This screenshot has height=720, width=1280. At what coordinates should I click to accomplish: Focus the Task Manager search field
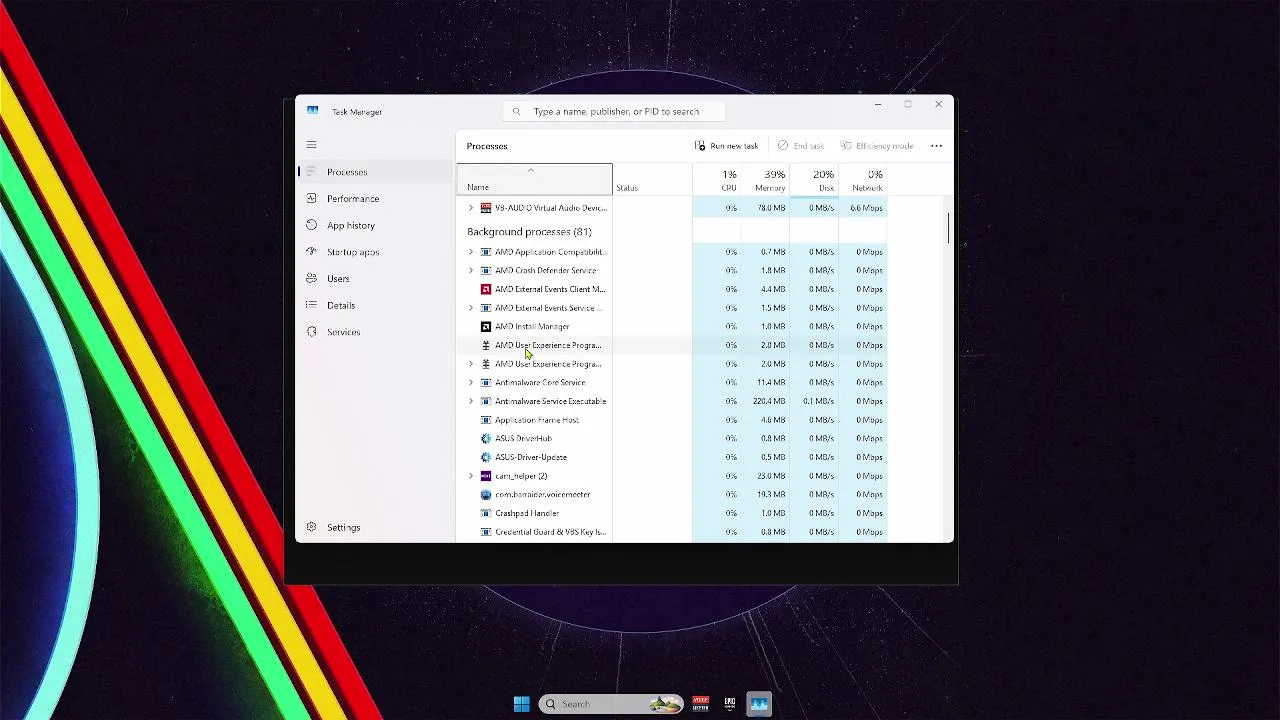pos(614,112)
